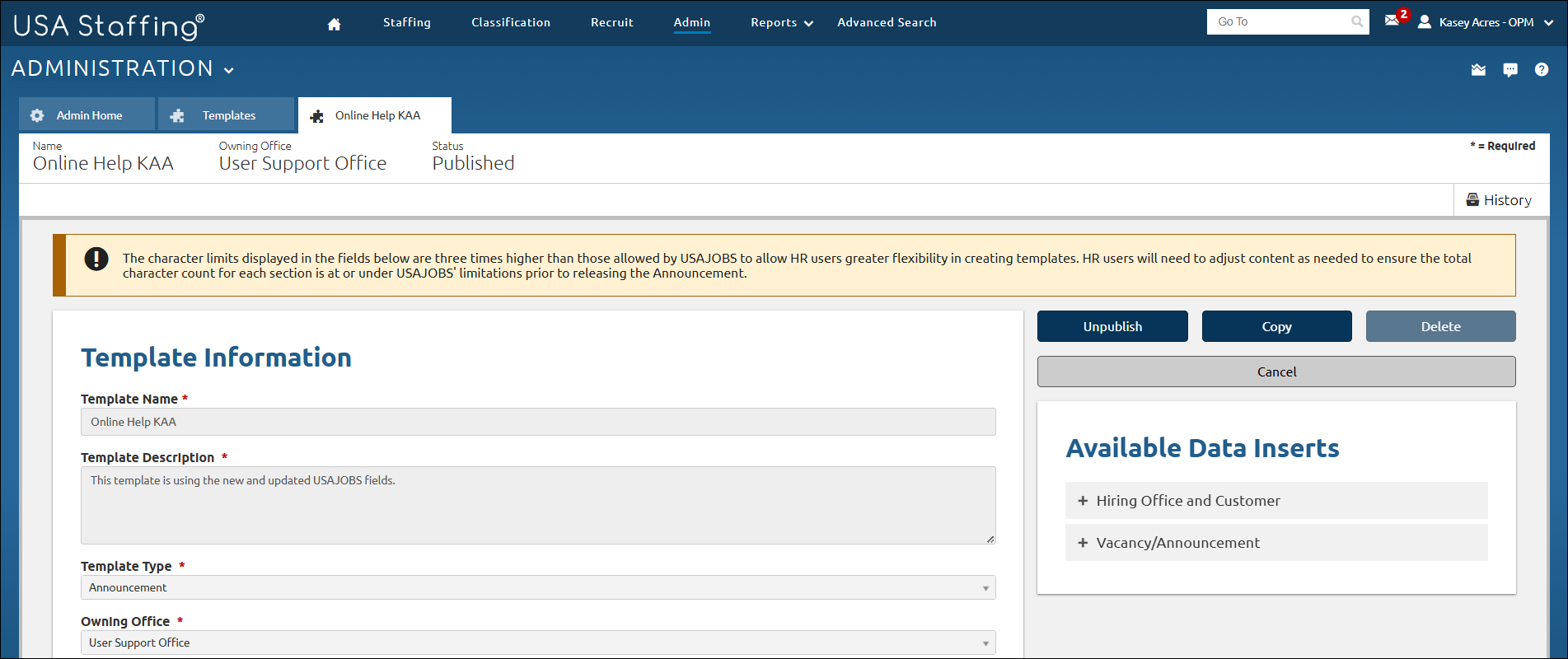Click puzzle piece icon on Templates tab
The width and height of the screenshot is (1568, 659).
point(177,115)
